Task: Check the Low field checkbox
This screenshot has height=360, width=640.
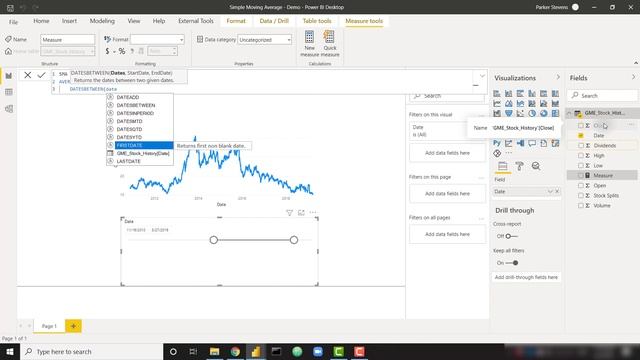Action: pyautogui.click(x=581, y=166)
